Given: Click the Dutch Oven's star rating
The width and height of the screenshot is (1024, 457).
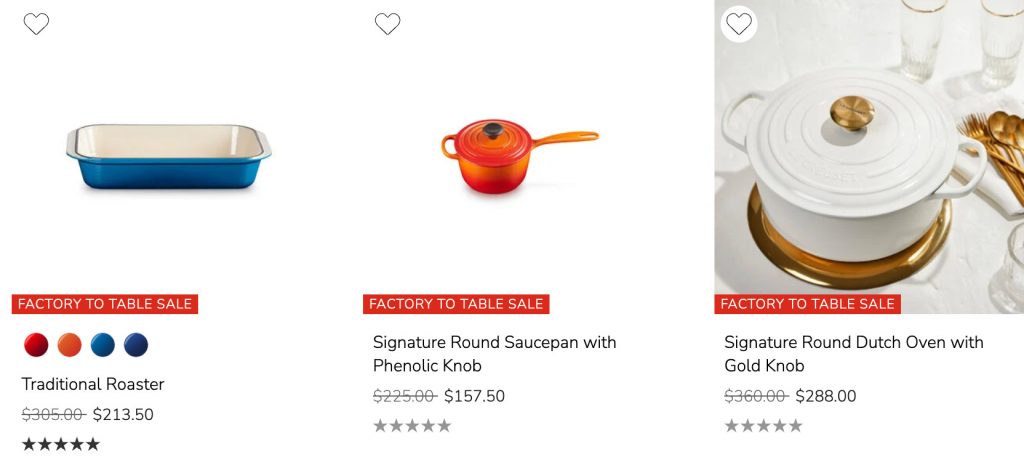Looking at the screenshot, I should 763,426.
